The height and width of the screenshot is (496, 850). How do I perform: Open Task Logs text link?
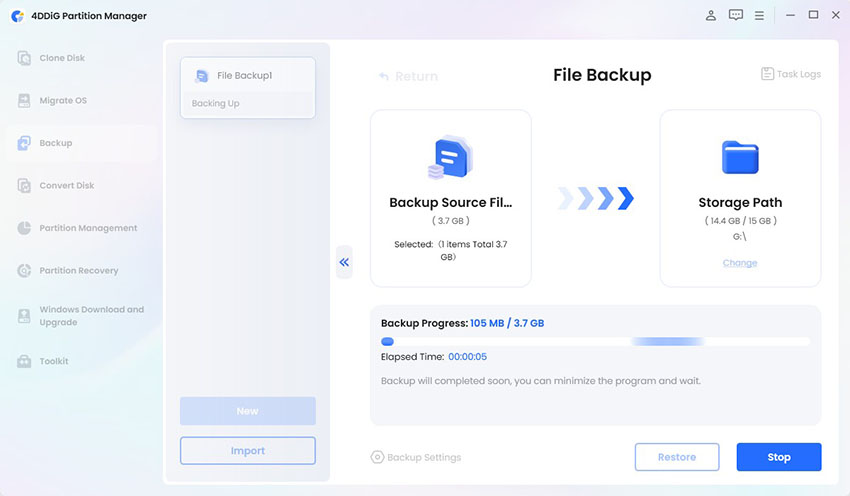click(x=799, y=74)
